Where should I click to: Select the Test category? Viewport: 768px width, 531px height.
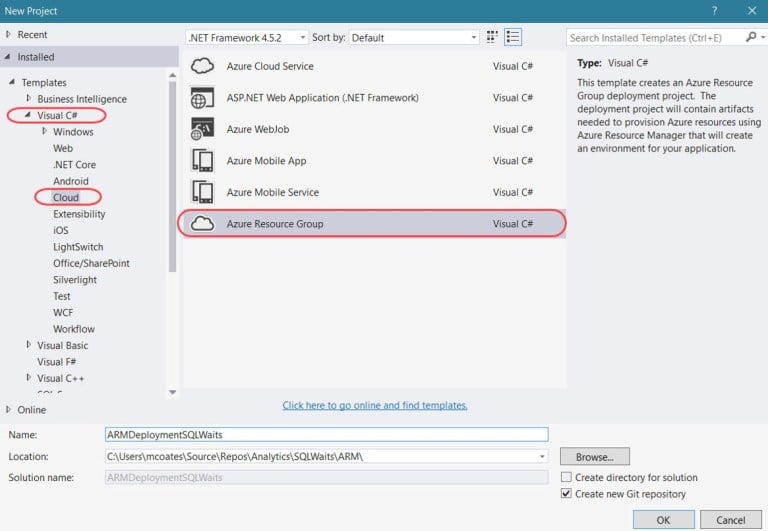click(x=62, y=296)
